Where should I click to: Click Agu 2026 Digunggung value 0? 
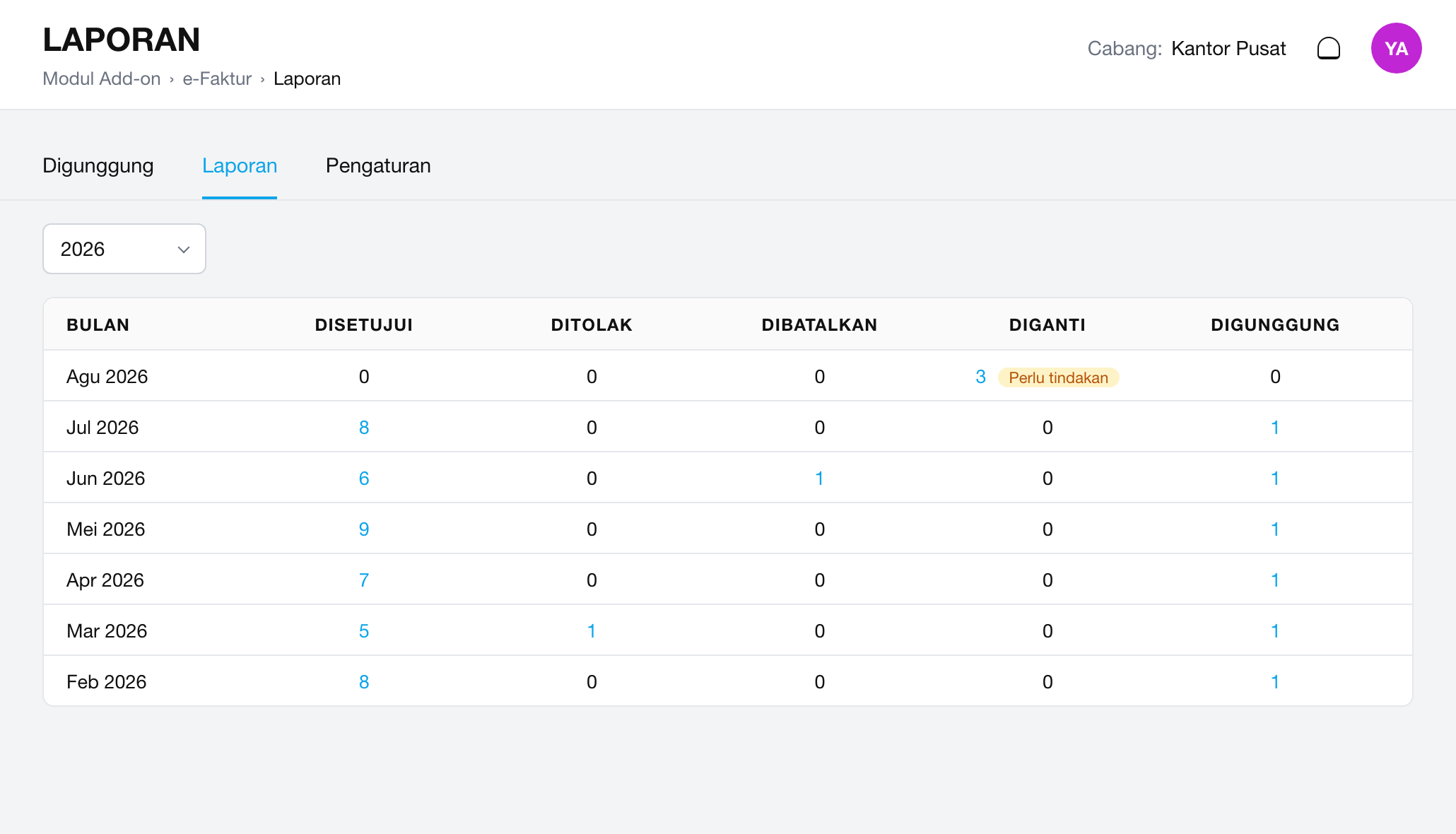[1275, 377]
